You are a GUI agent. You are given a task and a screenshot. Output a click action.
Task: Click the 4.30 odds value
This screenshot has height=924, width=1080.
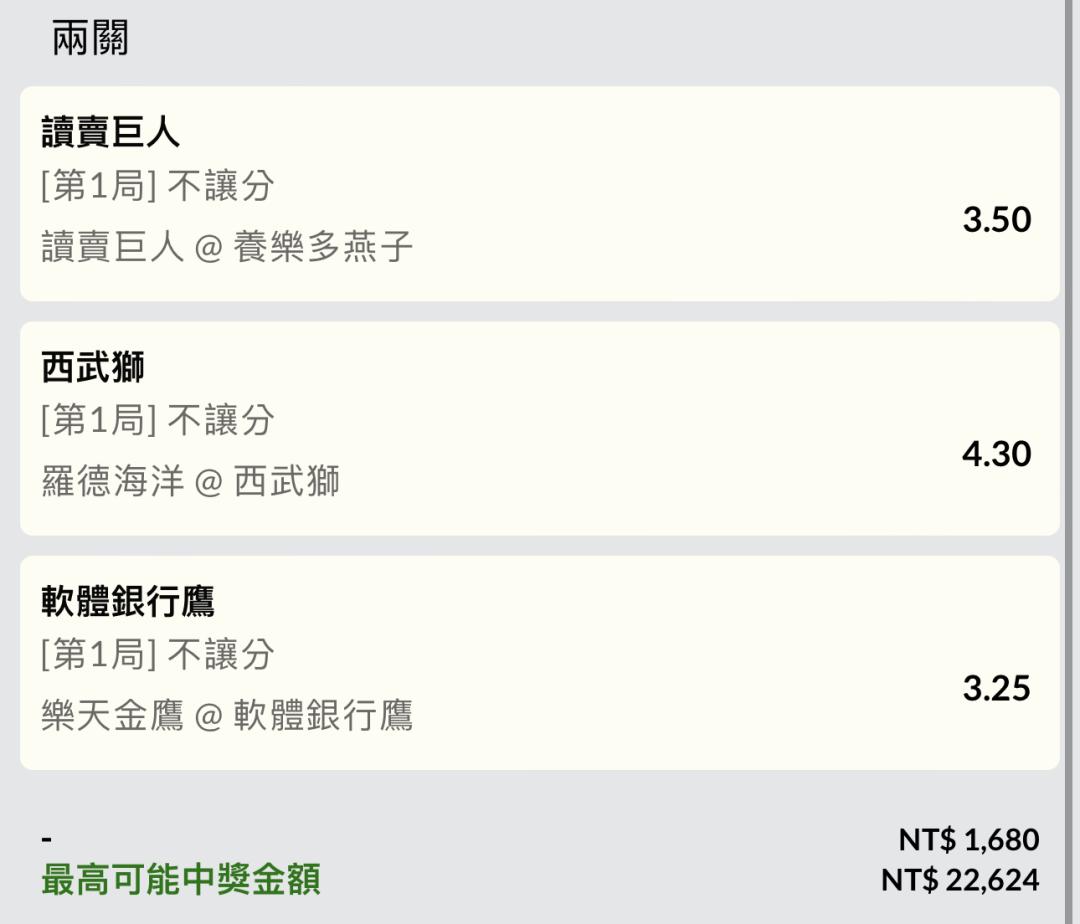tap(996, 454)
